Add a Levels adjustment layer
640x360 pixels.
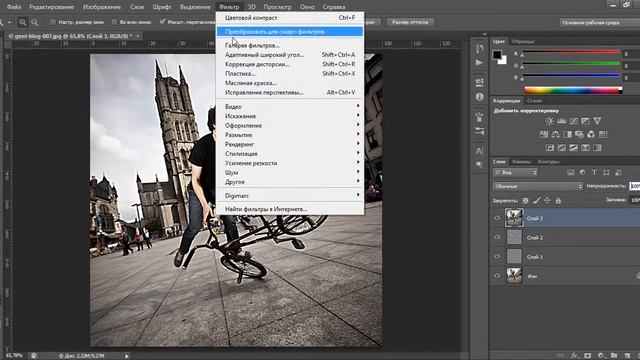pyautogui.click(x=562, y=121)
